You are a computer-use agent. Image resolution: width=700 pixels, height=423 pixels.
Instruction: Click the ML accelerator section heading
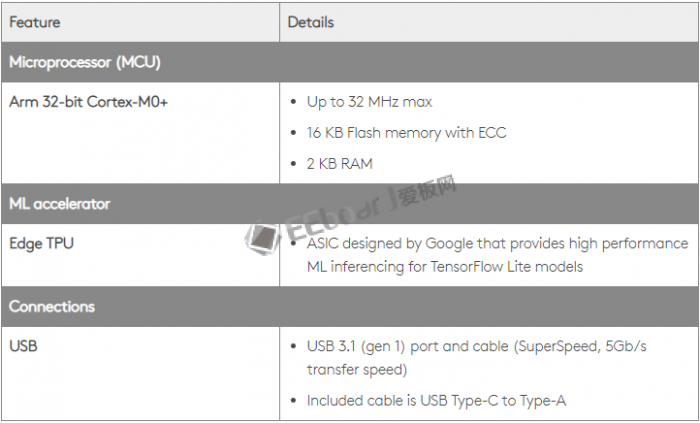click(x=60, y=204)
